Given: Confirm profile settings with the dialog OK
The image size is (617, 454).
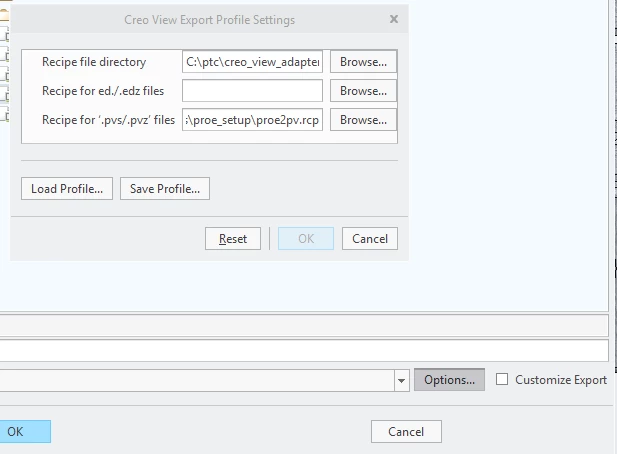Looking at the screenshot, I should click(x=306, y=238).
